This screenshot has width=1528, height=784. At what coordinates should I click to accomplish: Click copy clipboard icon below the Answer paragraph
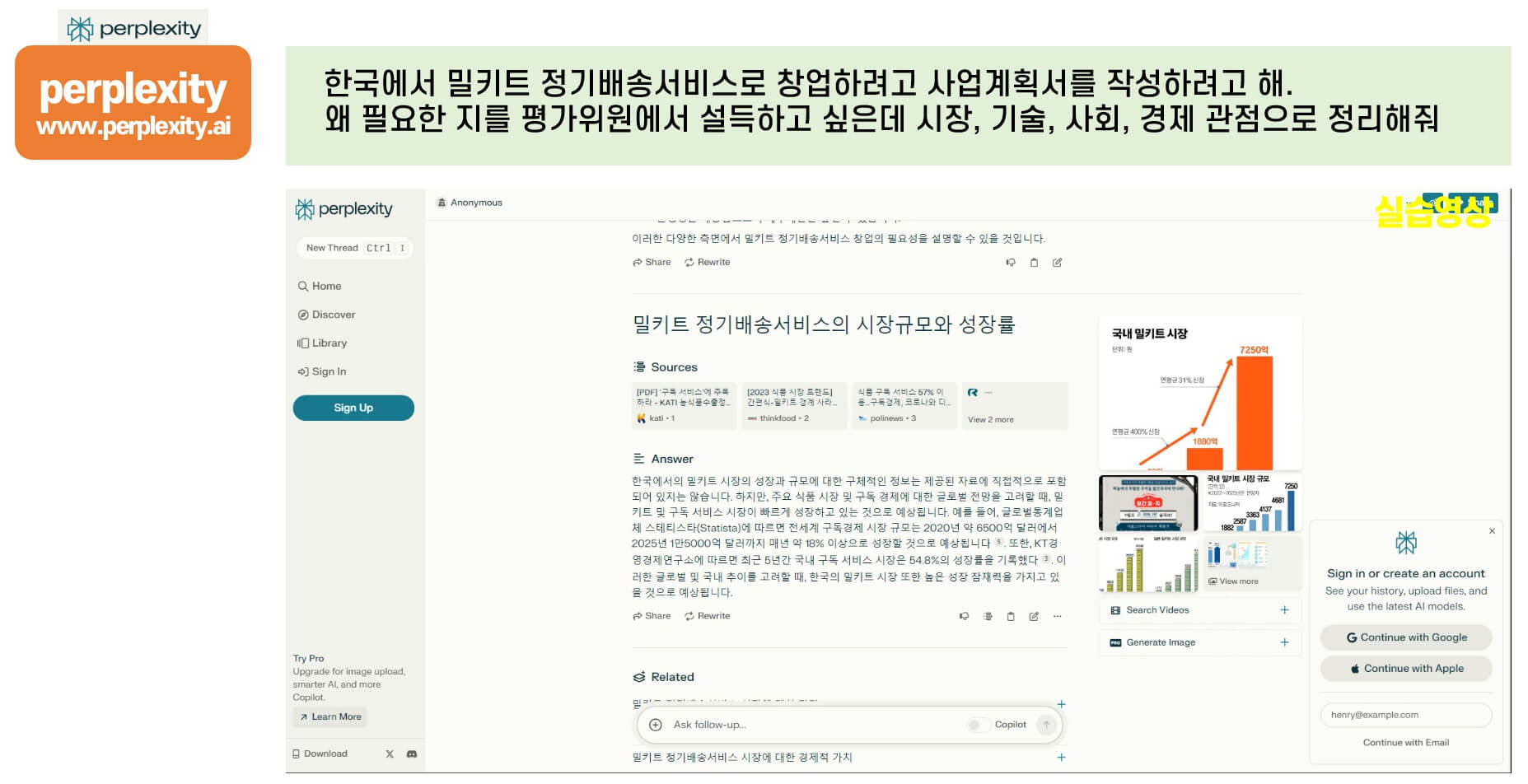click(1011, 616)
